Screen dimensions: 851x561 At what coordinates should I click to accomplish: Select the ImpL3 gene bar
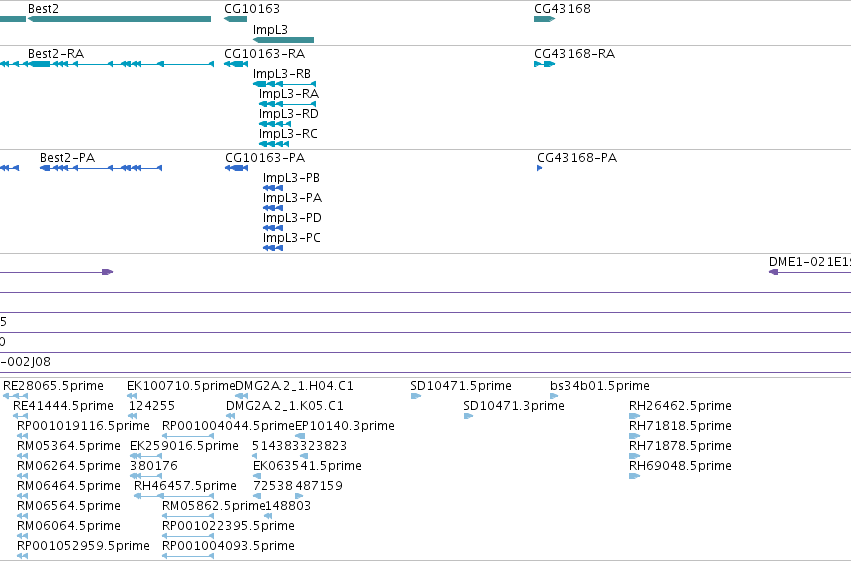coord(283,40)
